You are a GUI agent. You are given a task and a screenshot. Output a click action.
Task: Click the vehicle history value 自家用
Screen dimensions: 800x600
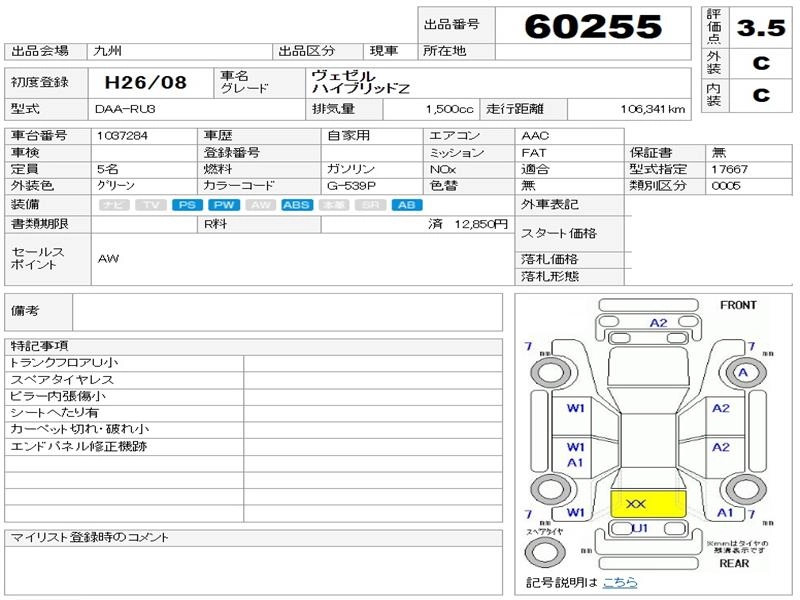tap(348, 136)
